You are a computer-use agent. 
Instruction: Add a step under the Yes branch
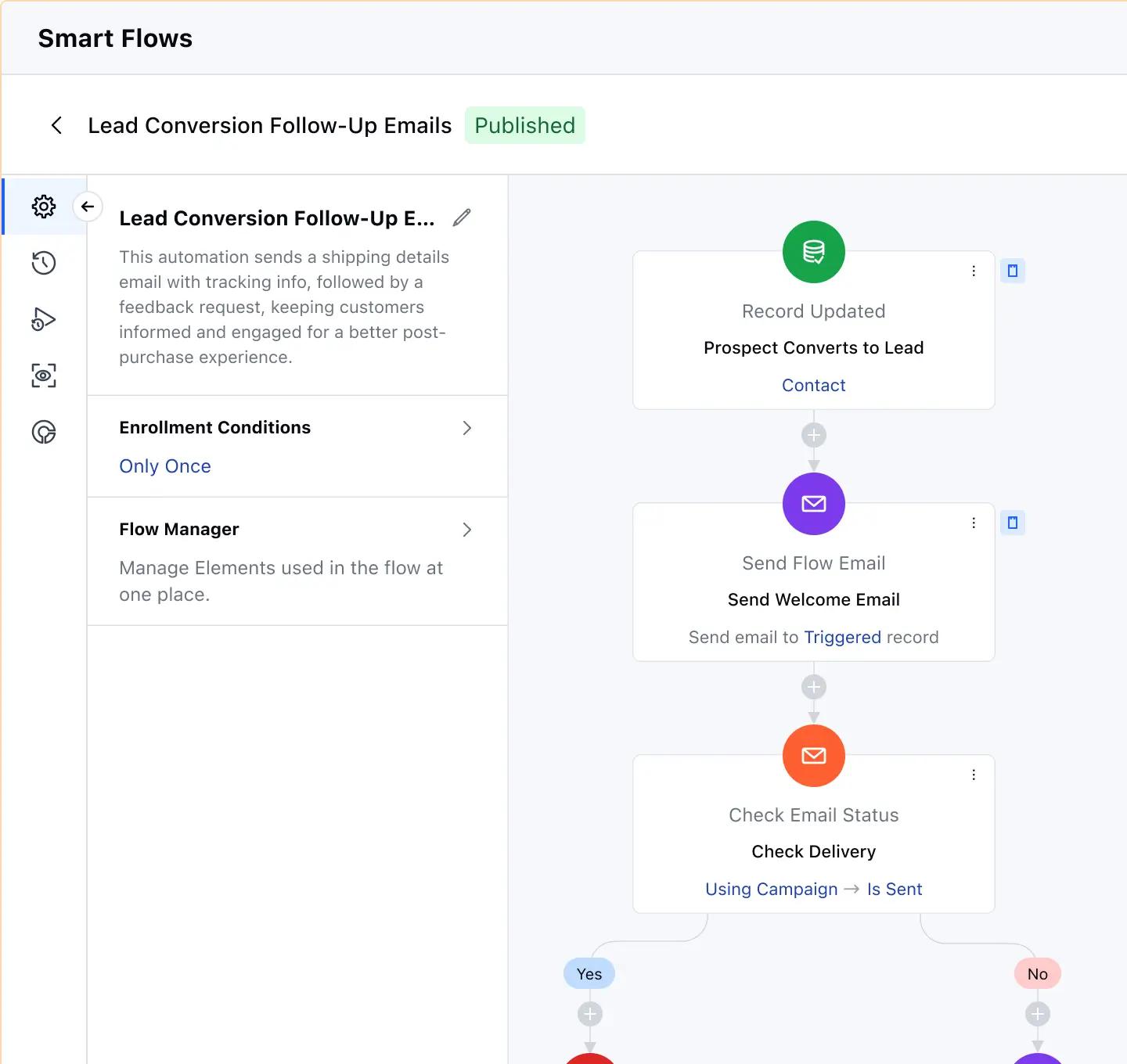tap(590, 1015)
